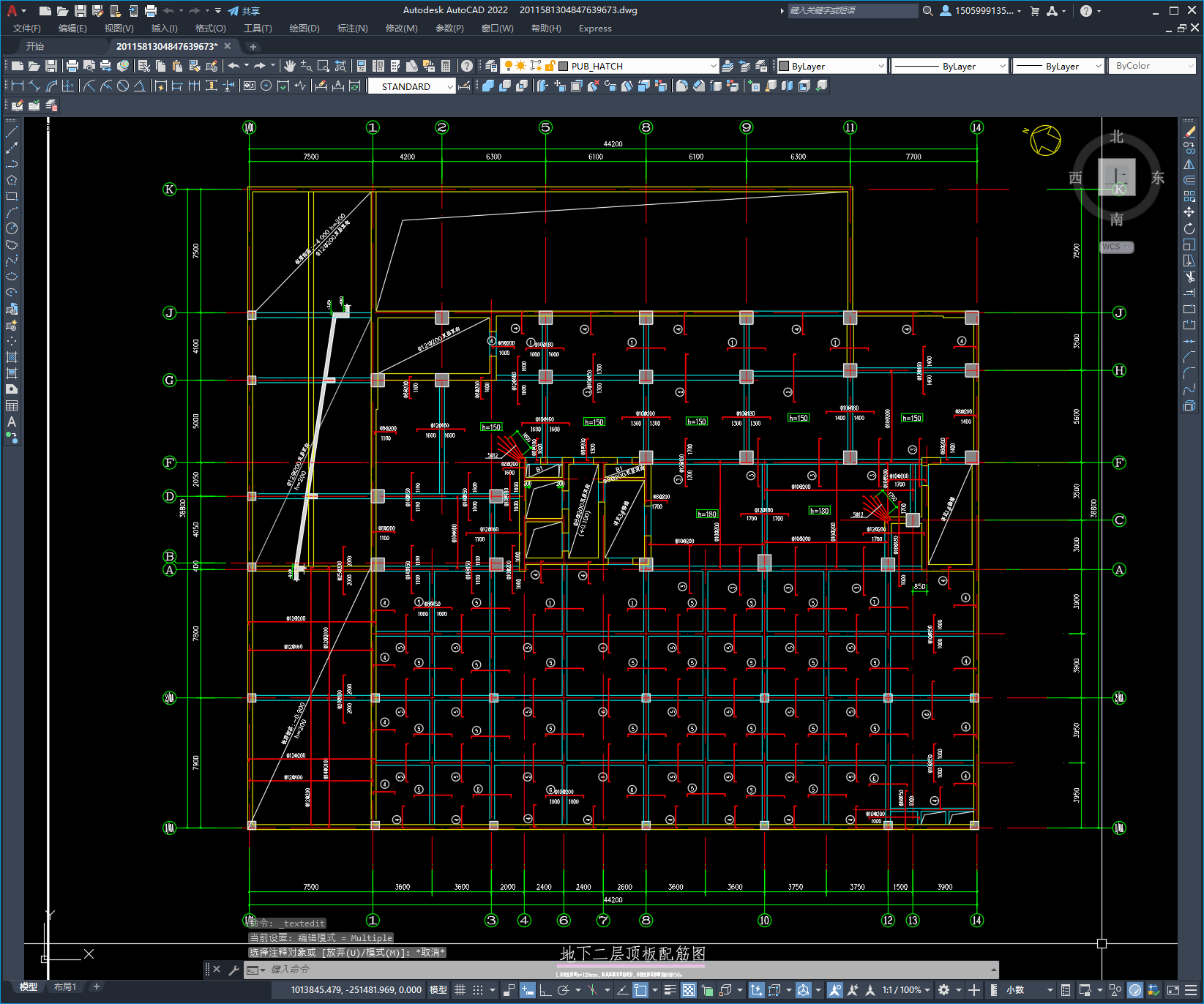This screenshot has height=1004, width=1204.
Task: Select the Radius dimension tool
Action: coord(89,86)
